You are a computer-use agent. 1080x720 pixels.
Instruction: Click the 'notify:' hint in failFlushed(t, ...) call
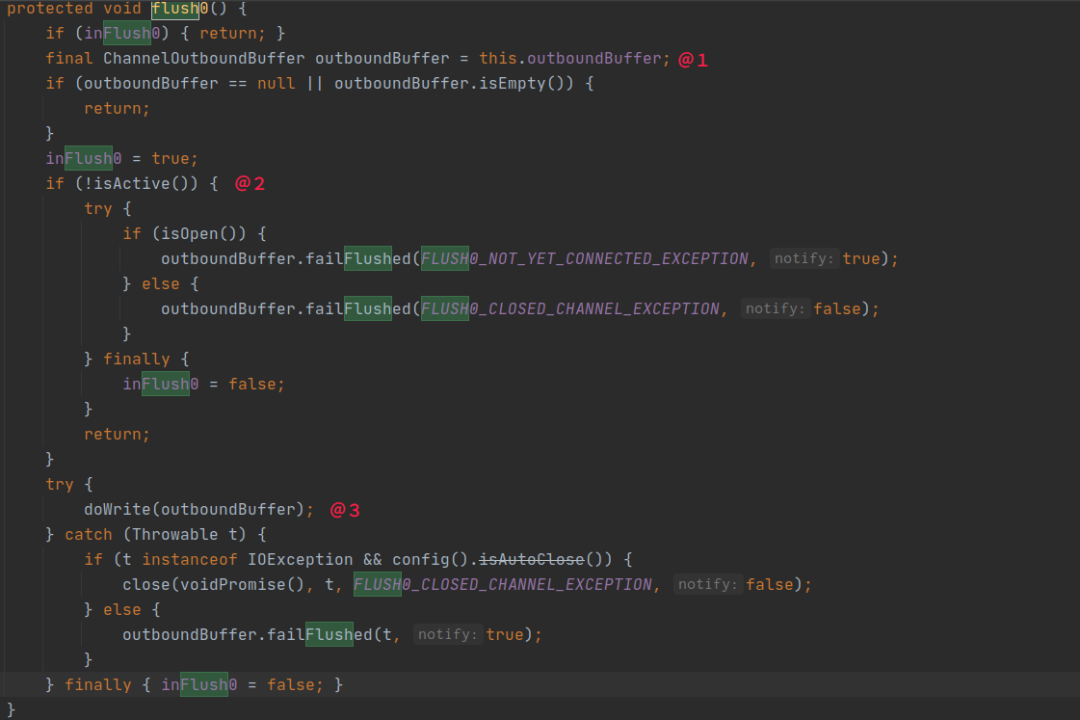[x=447, y=635]
